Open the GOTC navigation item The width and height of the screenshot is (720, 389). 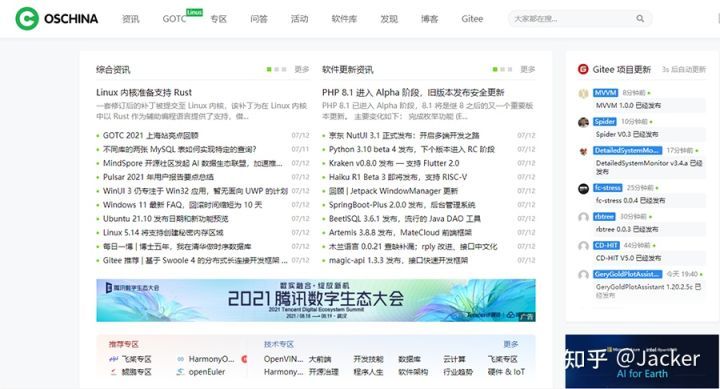click(x=174, y=19)
